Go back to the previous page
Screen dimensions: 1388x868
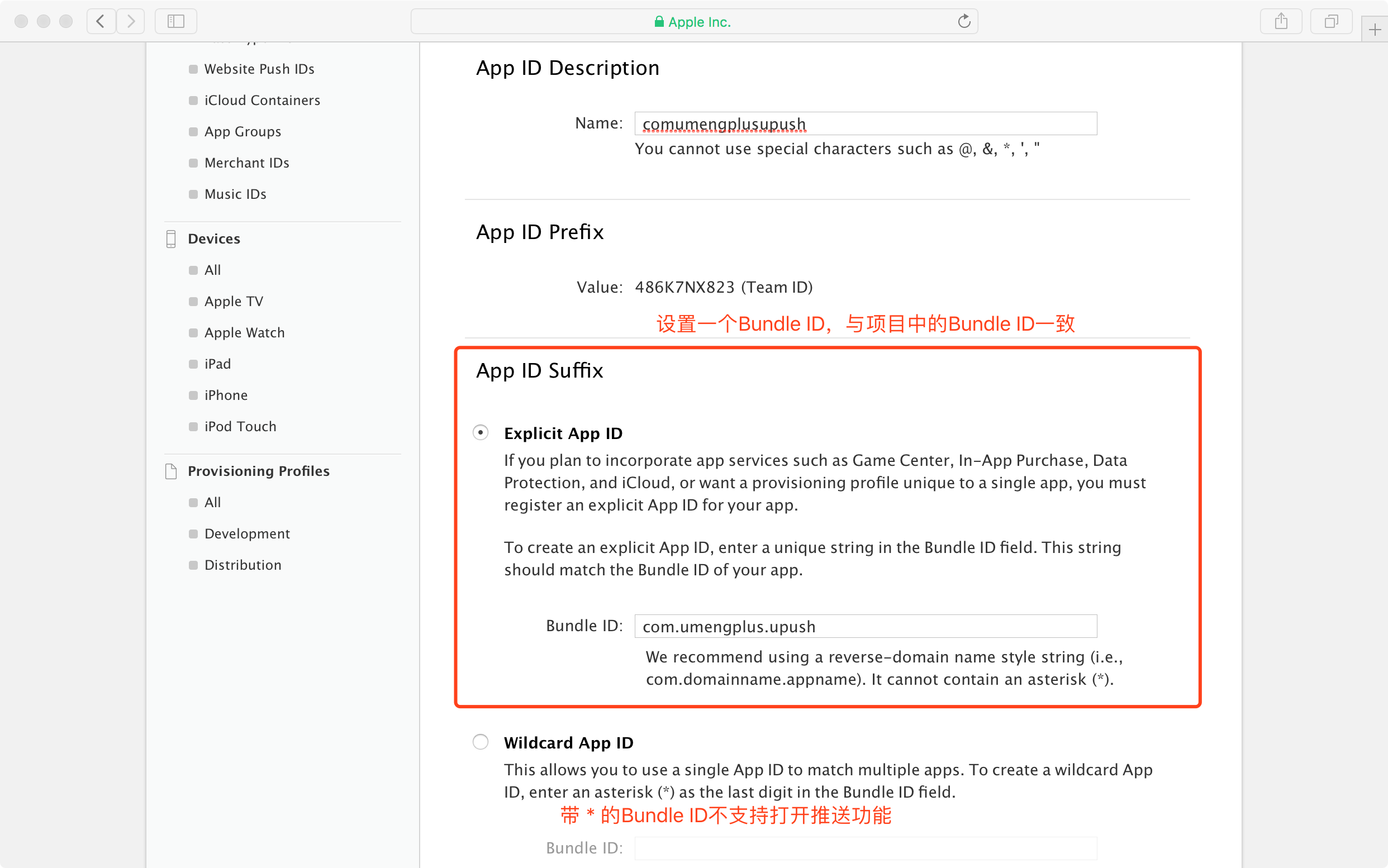click(x=101, y=22)
